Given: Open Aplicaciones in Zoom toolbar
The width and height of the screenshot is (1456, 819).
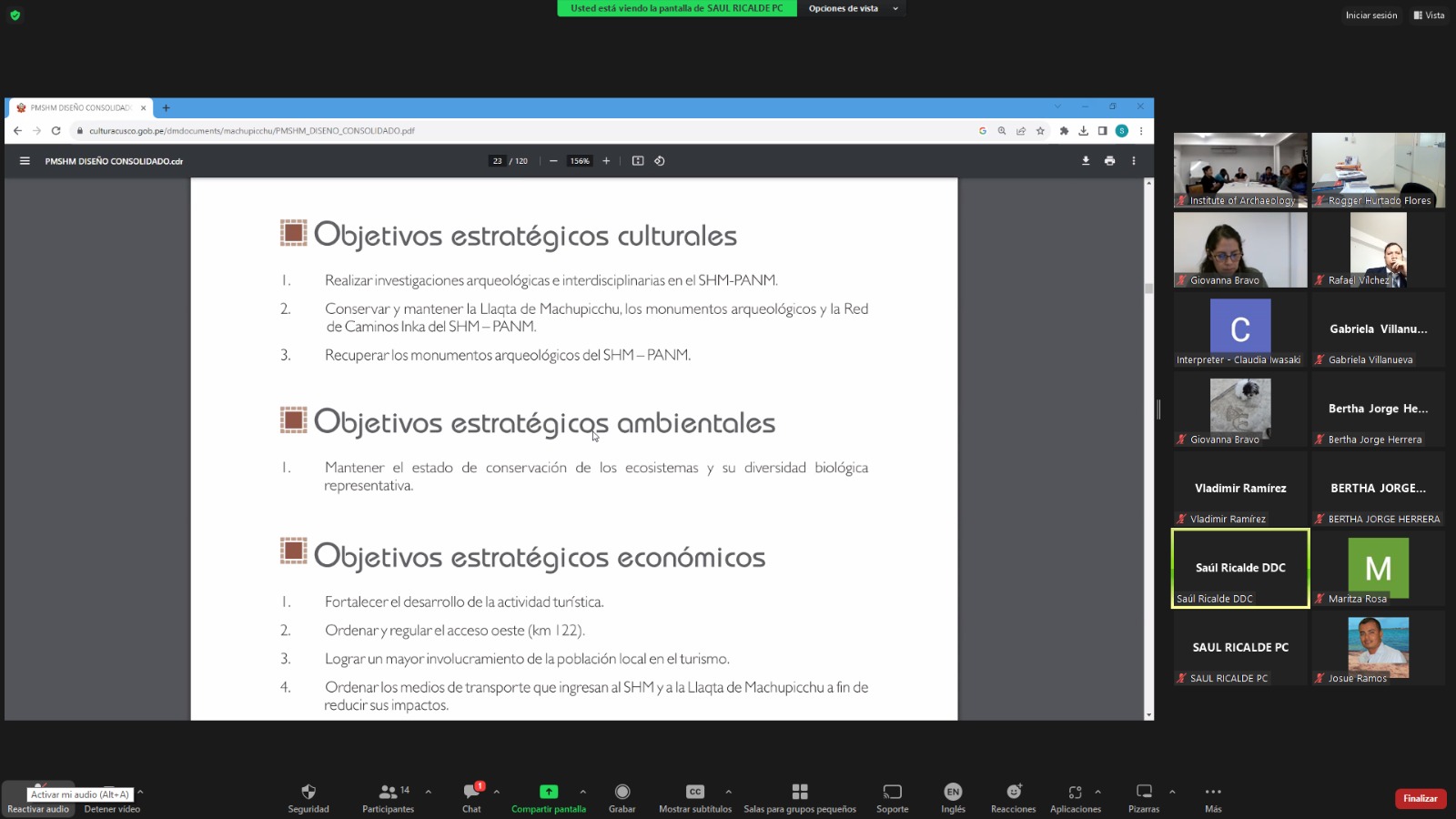Looking at the screenshot, I should (x=1076, y=798).
